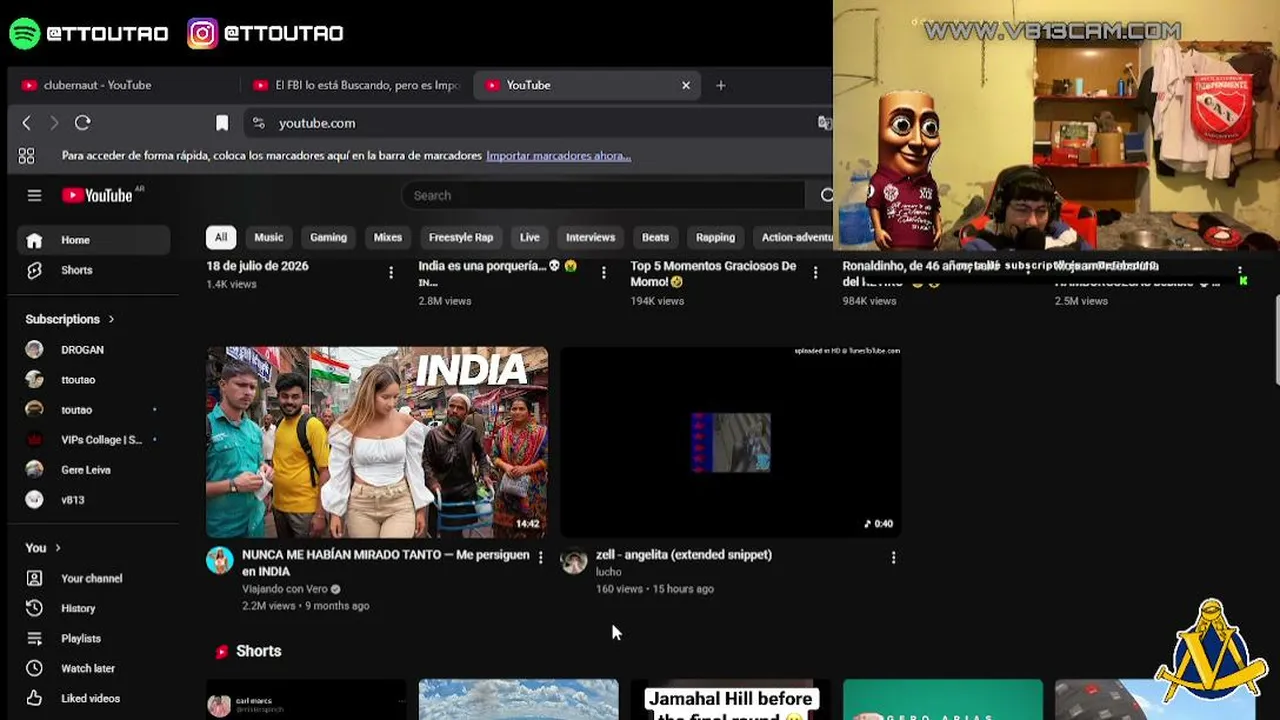
Task: Select the Interviews filter chip
Action: point(590,238)
